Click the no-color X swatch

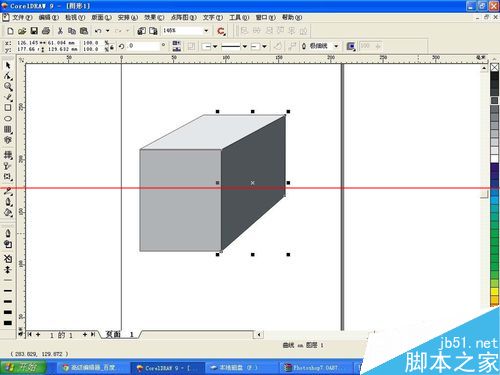coord(495,67)
